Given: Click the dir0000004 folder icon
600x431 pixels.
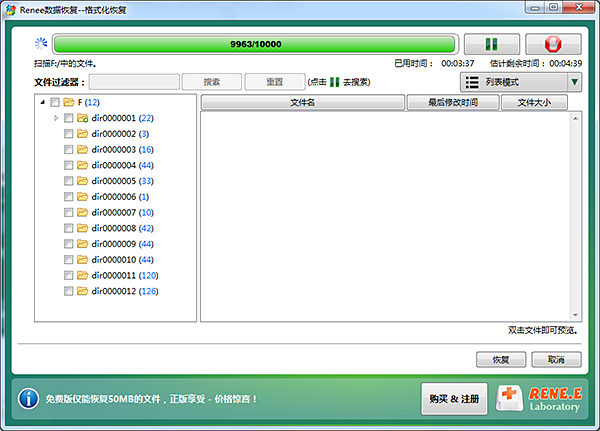Looking at the screenshot, I should [x=82, y=165].
